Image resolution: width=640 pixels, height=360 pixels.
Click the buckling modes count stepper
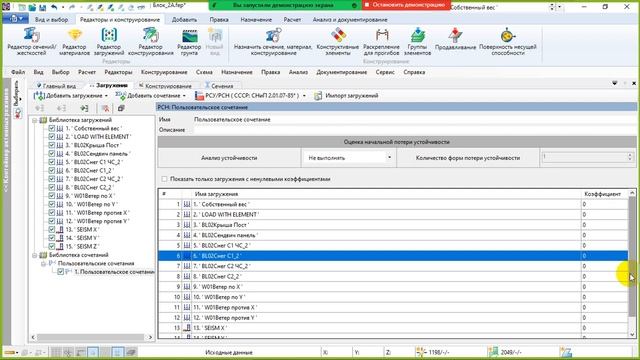[630, 157]
